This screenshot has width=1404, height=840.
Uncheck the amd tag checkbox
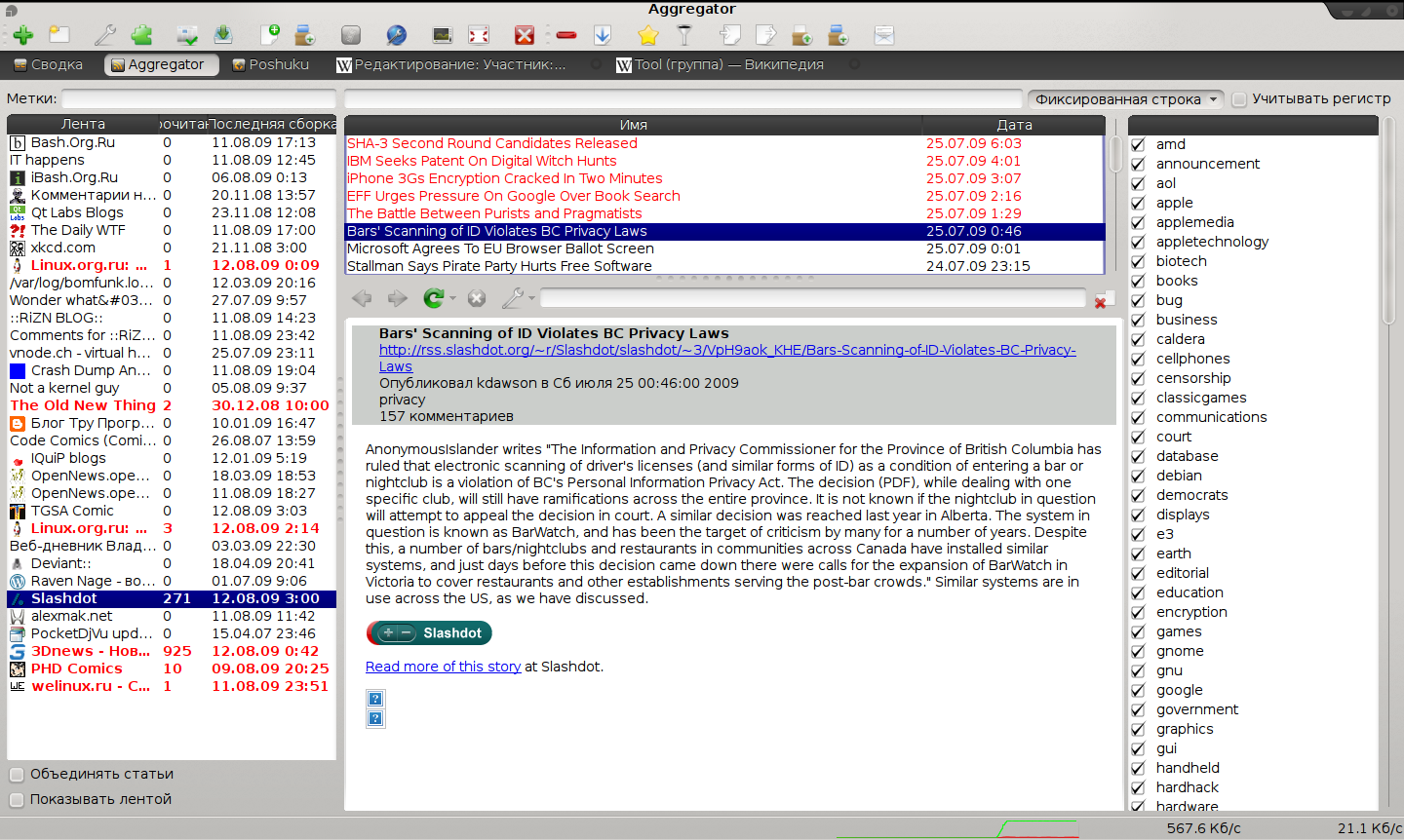pyautogui.click(x=1138, y=144)
